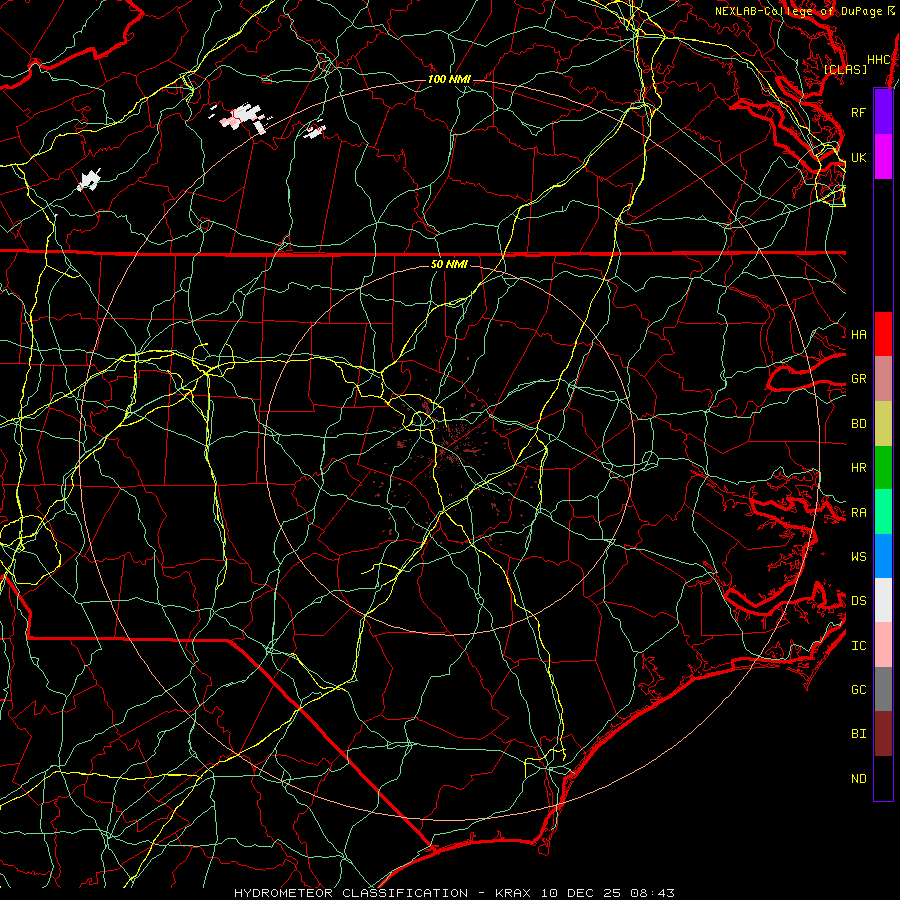Pick the white DS legend swatch

point(883,600)
